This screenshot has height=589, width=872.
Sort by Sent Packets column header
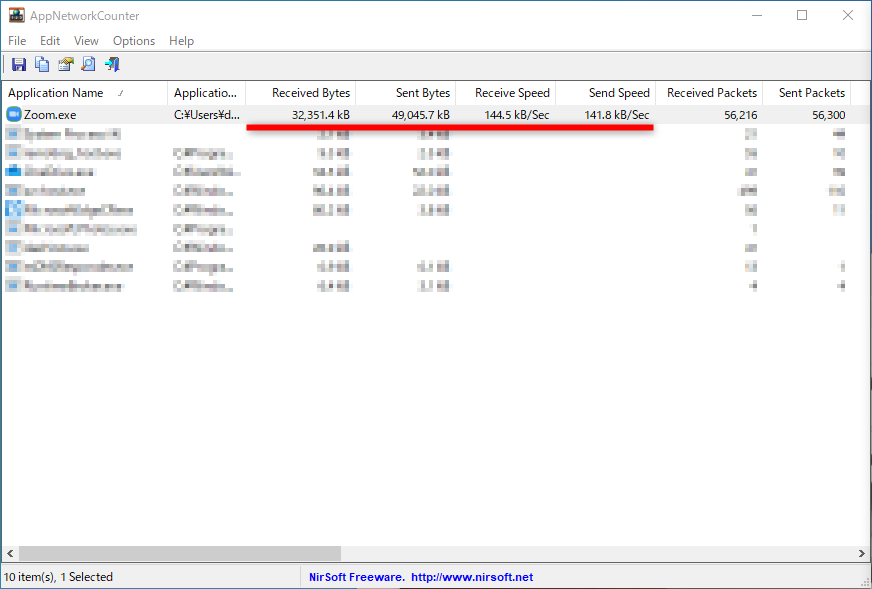[806, 93]
